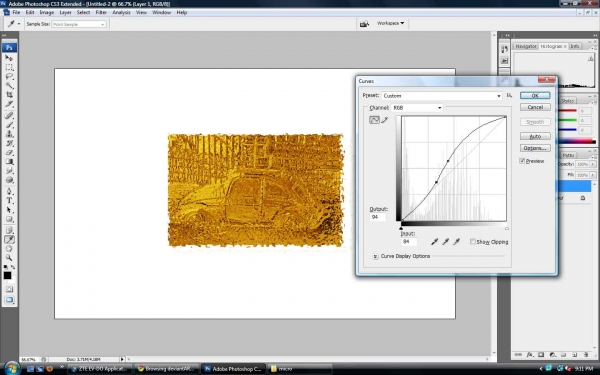The image size is (600, 375).
Task: Toggle the Preview checkbox
Action: point(522,161)
